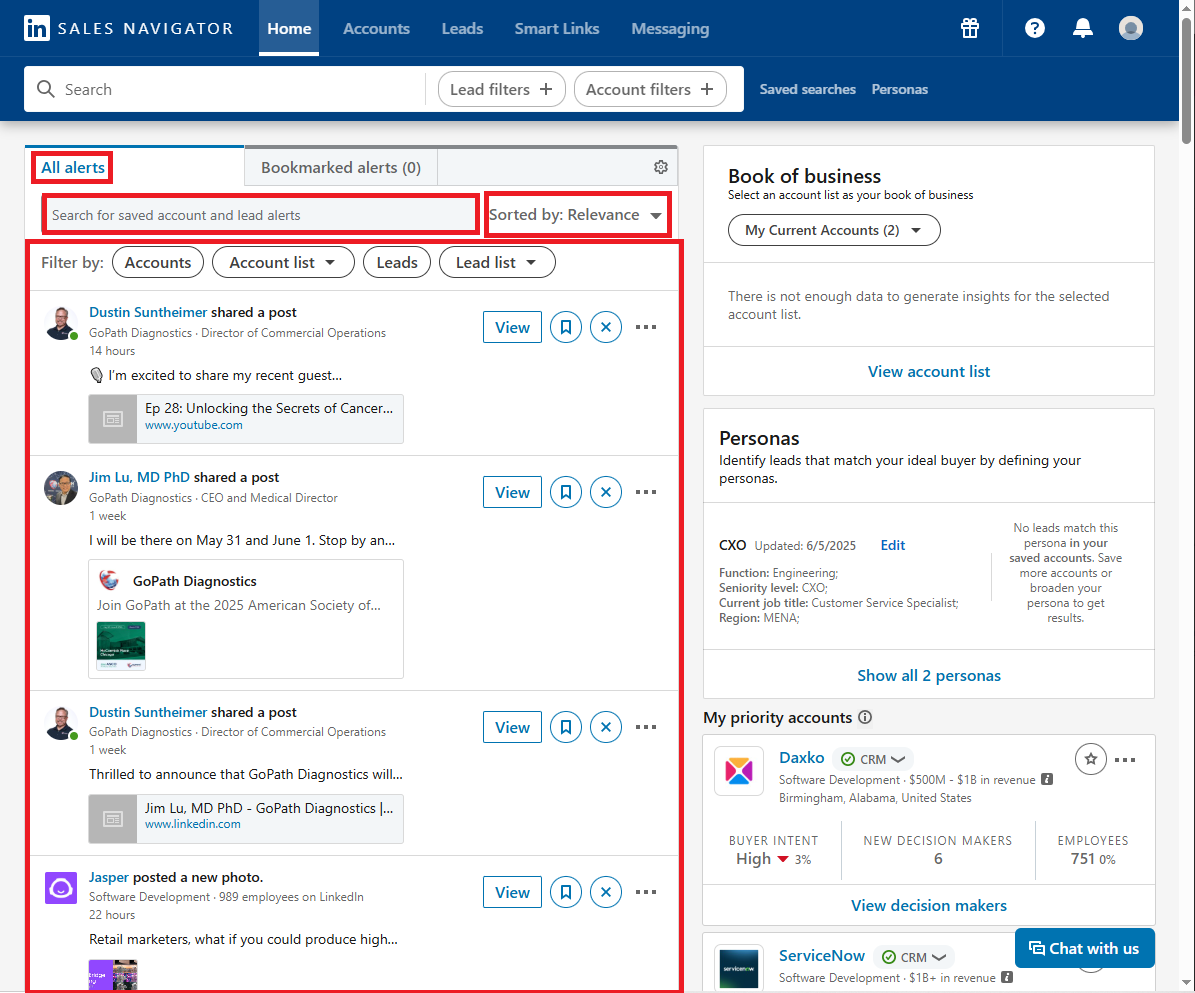Open the Leads navigation tab
The width and height of the screenshot is (1195, 993).
click(463, 28)
